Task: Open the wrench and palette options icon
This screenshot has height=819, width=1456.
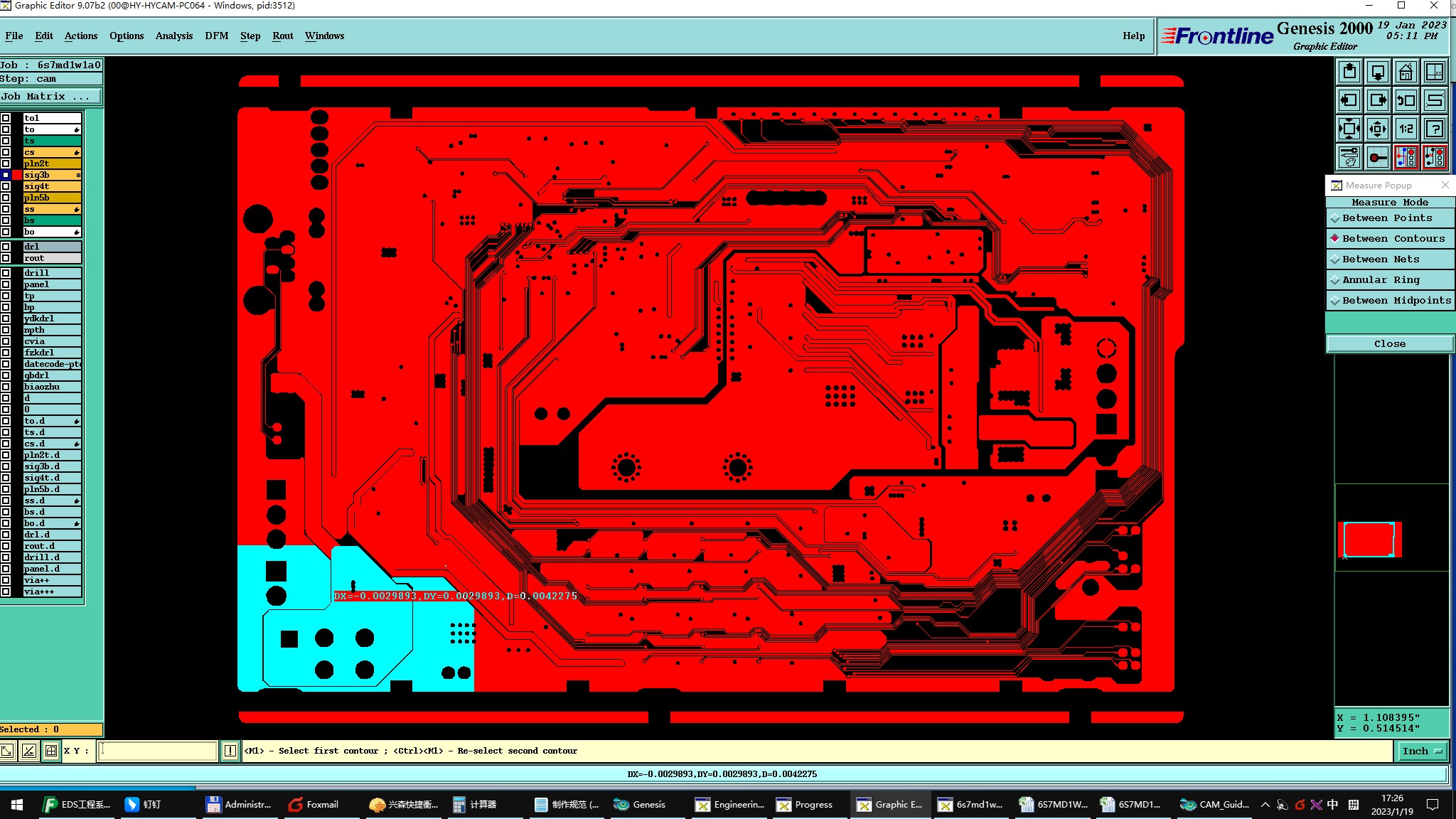Action: tap(1349, 157)
